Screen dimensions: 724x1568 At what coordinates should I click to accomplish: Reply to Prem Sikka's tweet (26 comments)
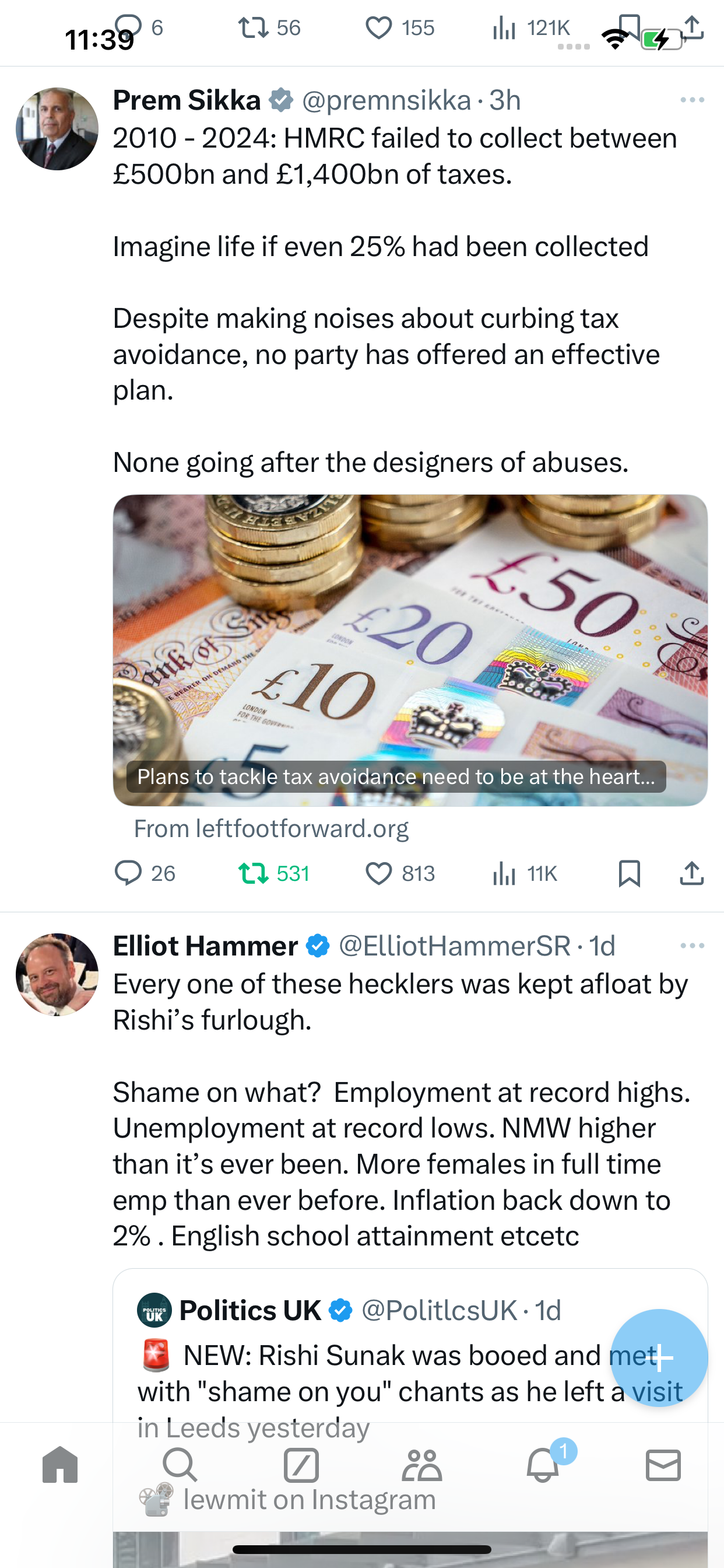(x=145, y=873)
